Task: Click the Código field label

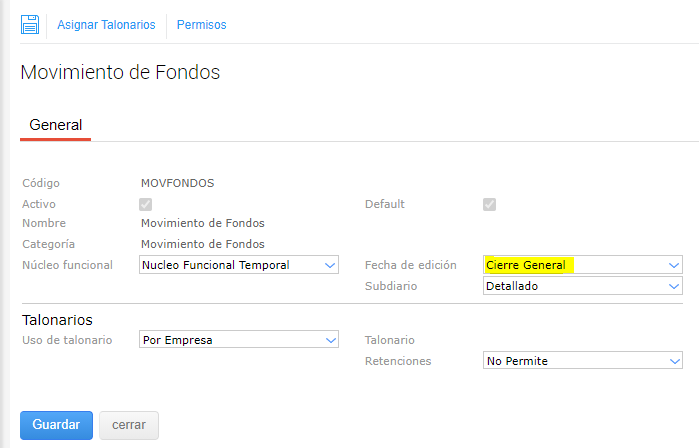Action: [41, 183]
